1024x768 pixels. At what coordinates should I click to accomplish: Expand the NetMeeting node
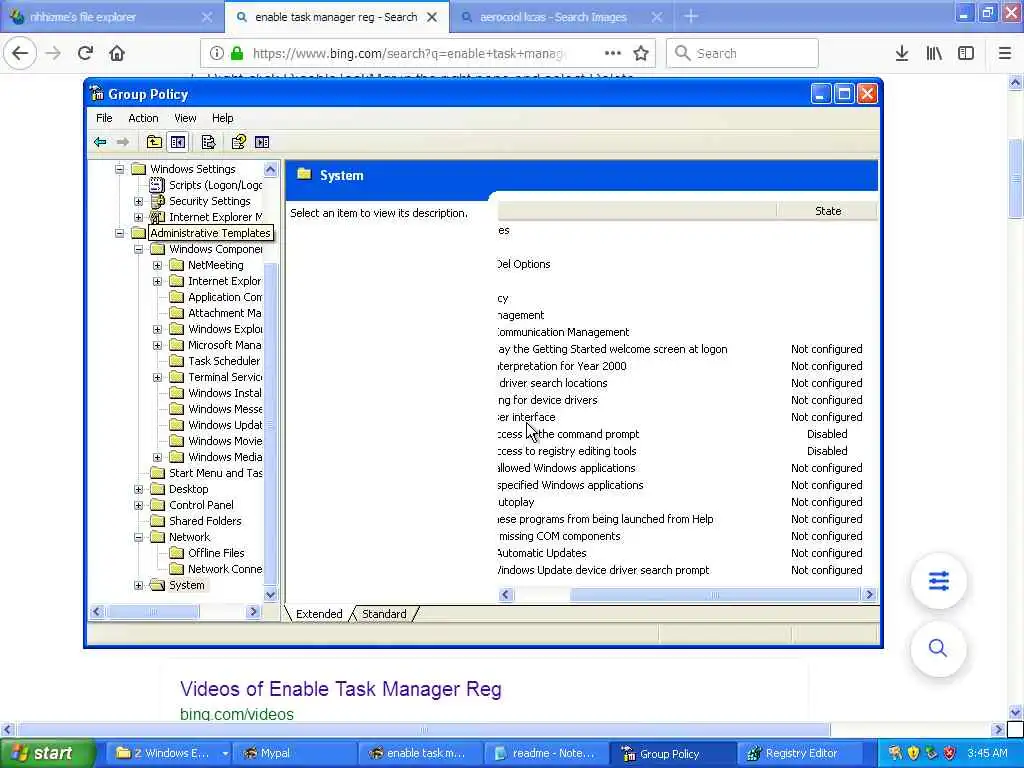pyautogui.click(x=157, y=265)
